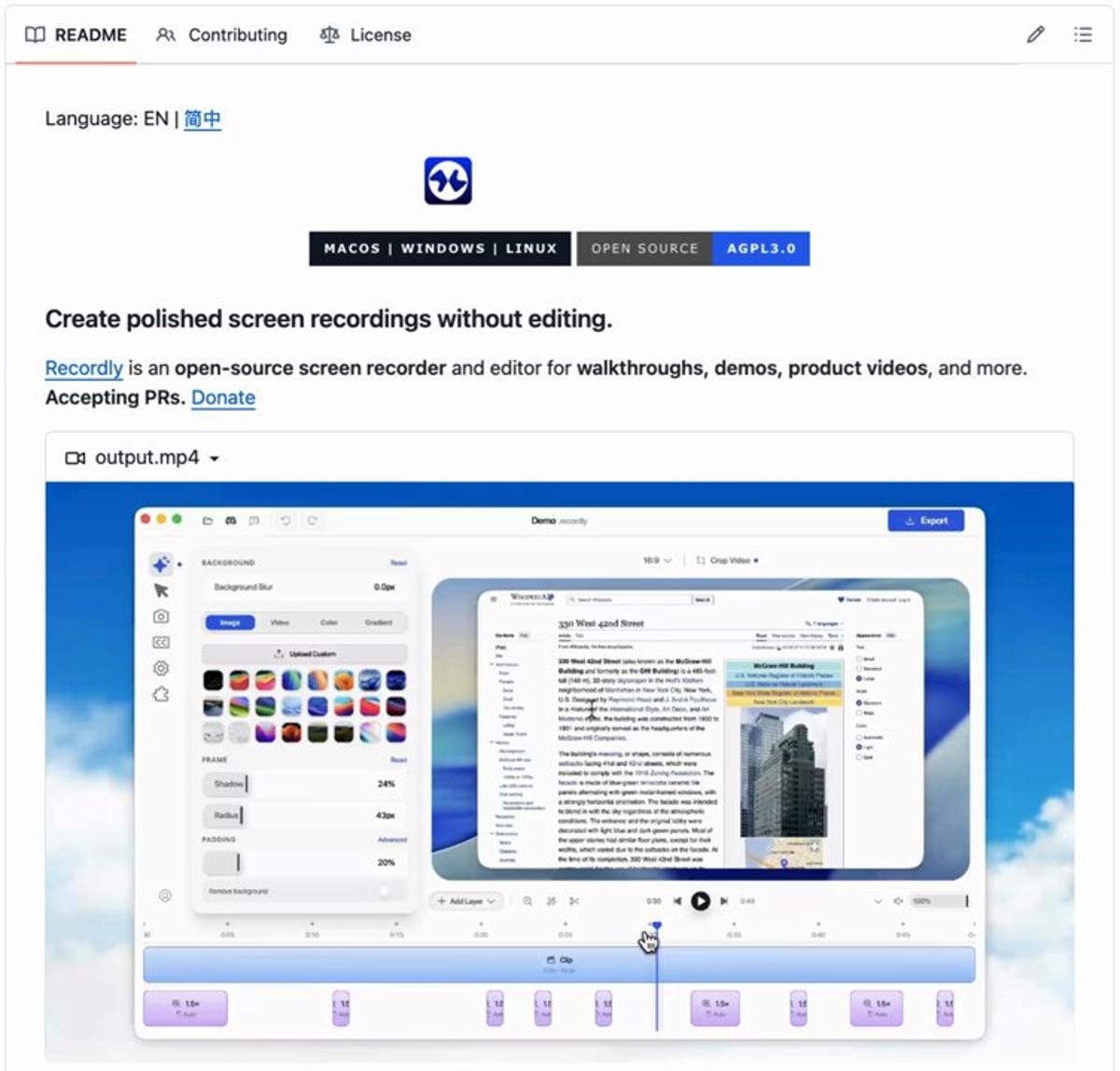Click the demo video preview canvas
The image size is (1120, 1071).
pos(700,729)
